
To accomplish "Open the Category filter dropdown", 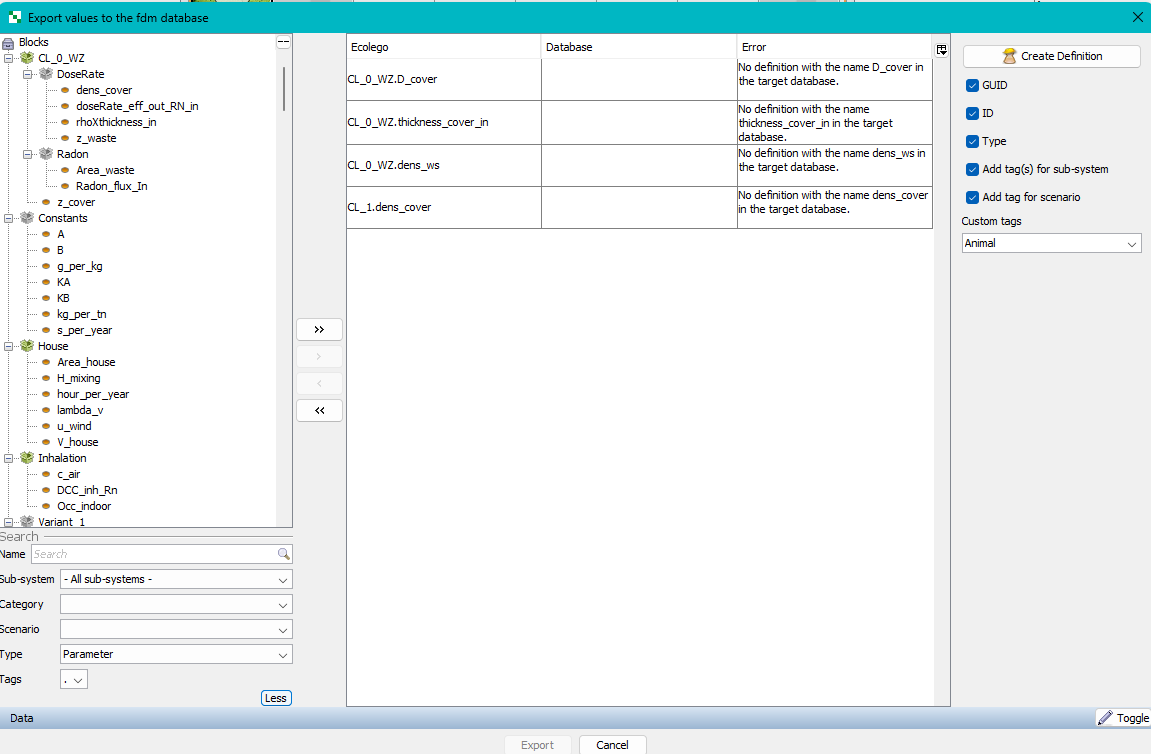I will pyautogui.click(x=176, y=604).
